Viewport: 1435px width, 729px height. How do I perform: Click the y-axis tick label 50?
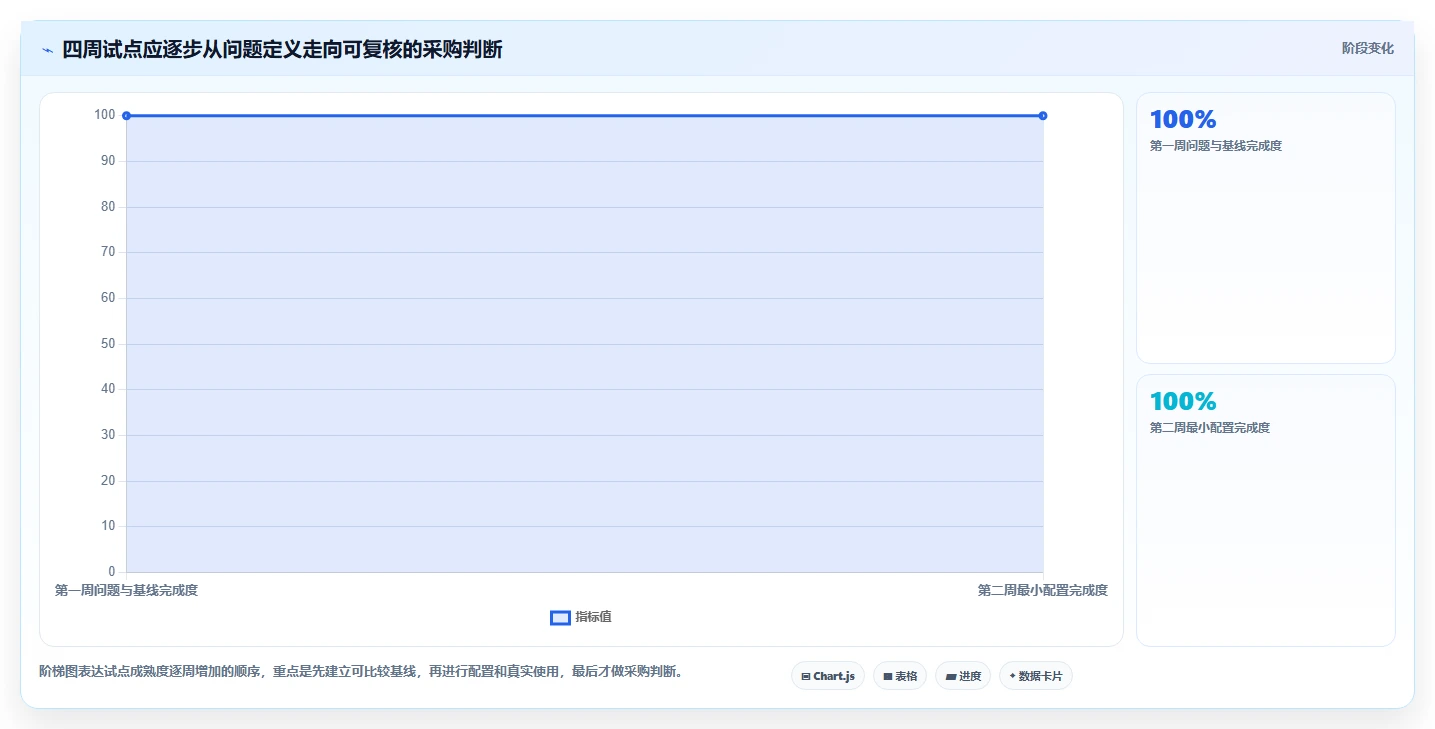(x=108, y=343)
